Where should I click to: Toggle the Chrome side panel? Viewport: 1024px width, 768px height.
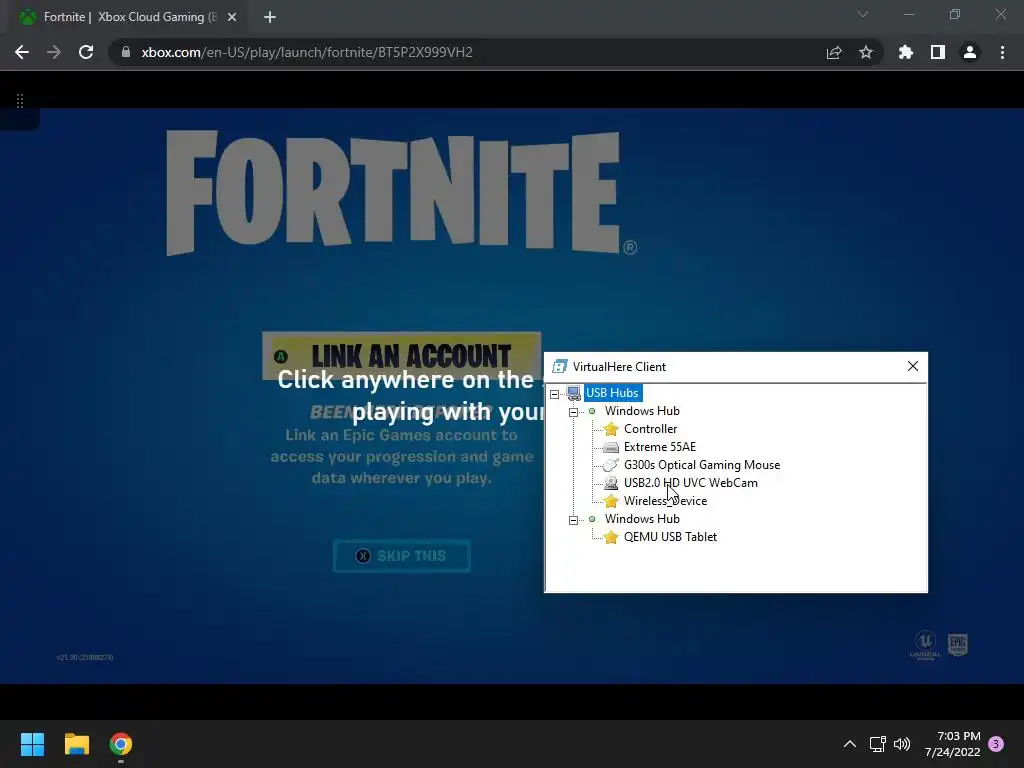pyautogui.click(x=938, y=52)
